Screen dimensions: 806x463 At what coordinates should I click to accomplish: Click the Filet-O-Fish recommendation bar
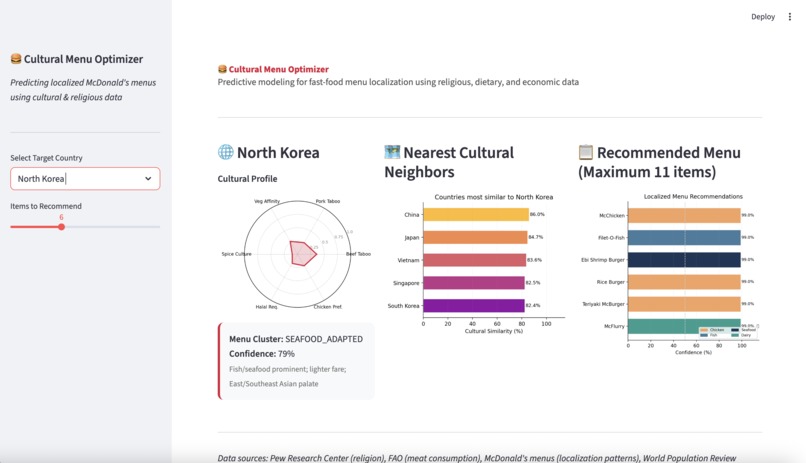pyautogui.click(x=684, y=237)
